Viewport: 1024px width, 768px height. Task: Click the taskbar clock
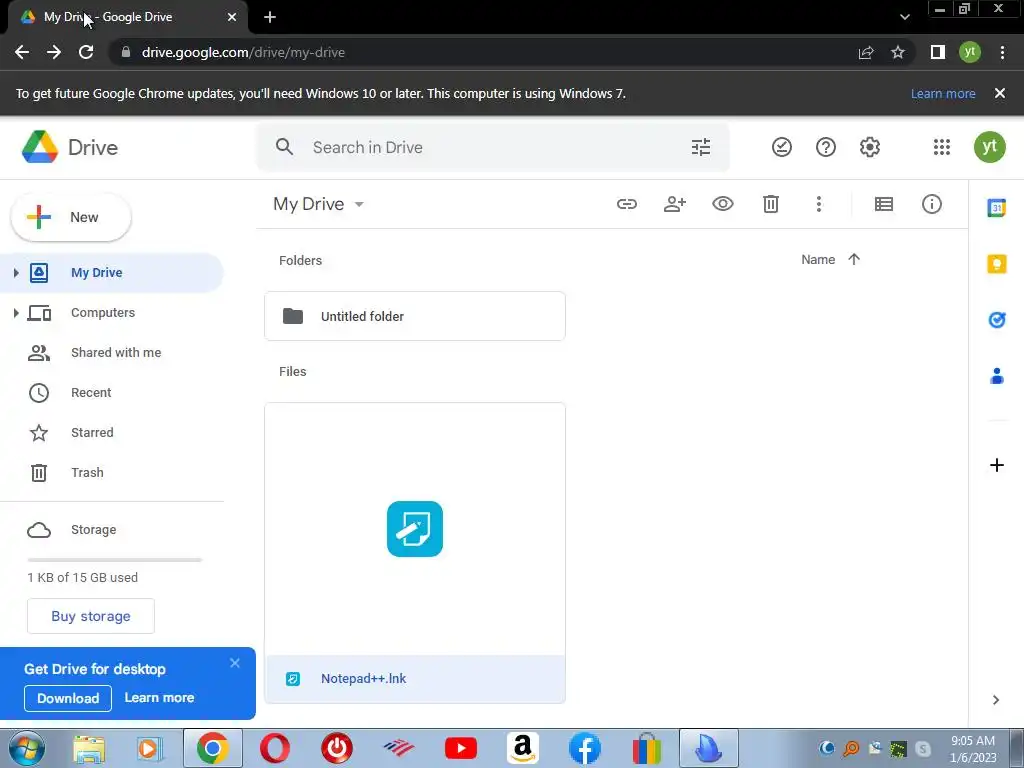pyautogui.click(x=972, y=749)
